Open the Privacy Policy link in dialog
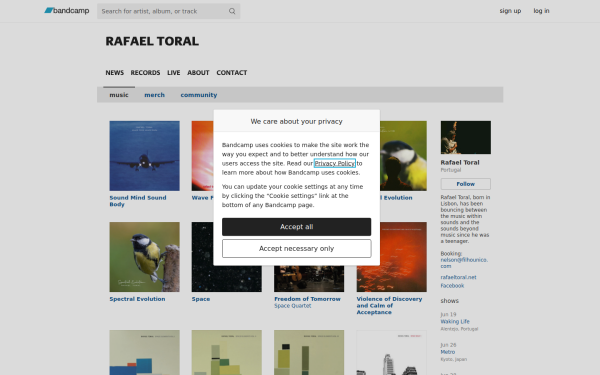Screen dimensions: 600x375 (334, 163)
